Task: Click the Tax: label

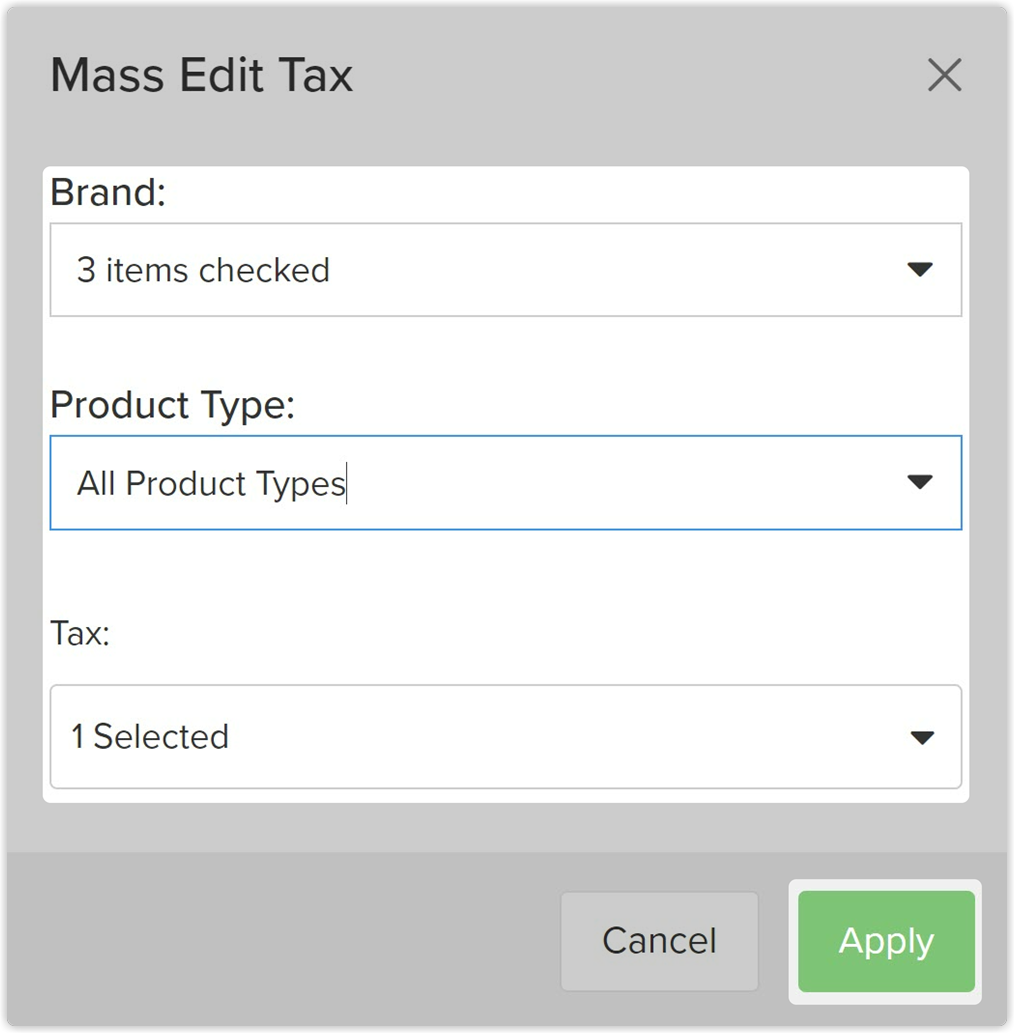Action: [80, 634]
